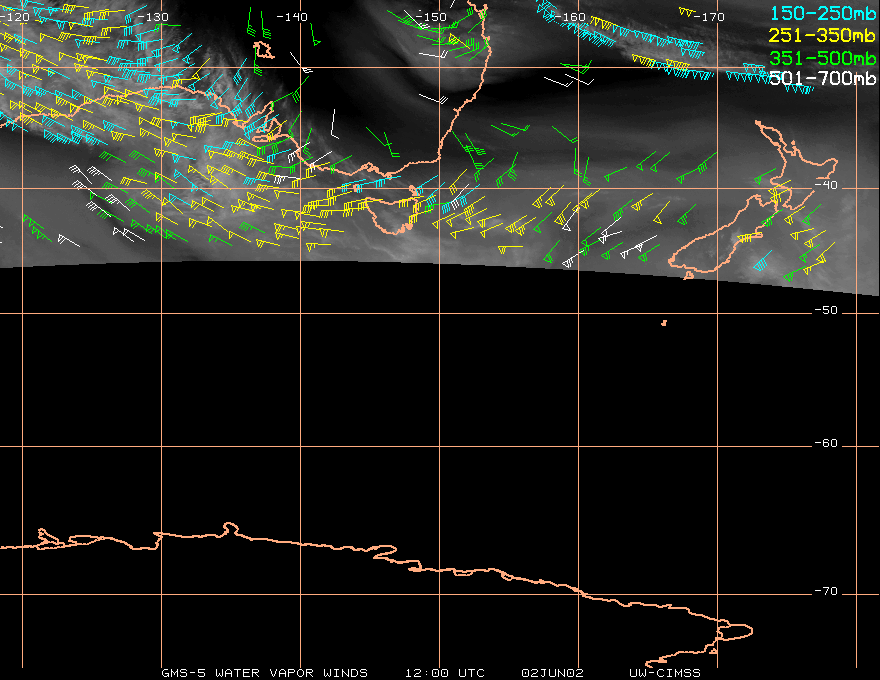
Task: Click the 351-500mb green legend label
Action: (x=822, y=58)
